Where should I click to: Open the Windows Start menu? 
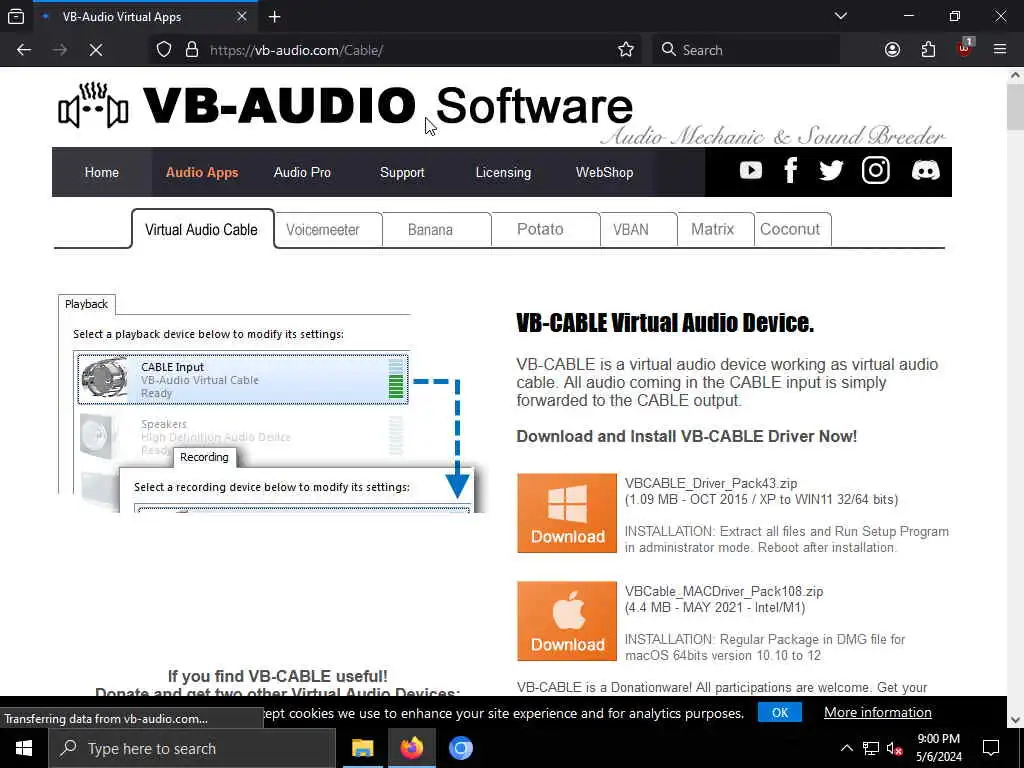[24, 748]
